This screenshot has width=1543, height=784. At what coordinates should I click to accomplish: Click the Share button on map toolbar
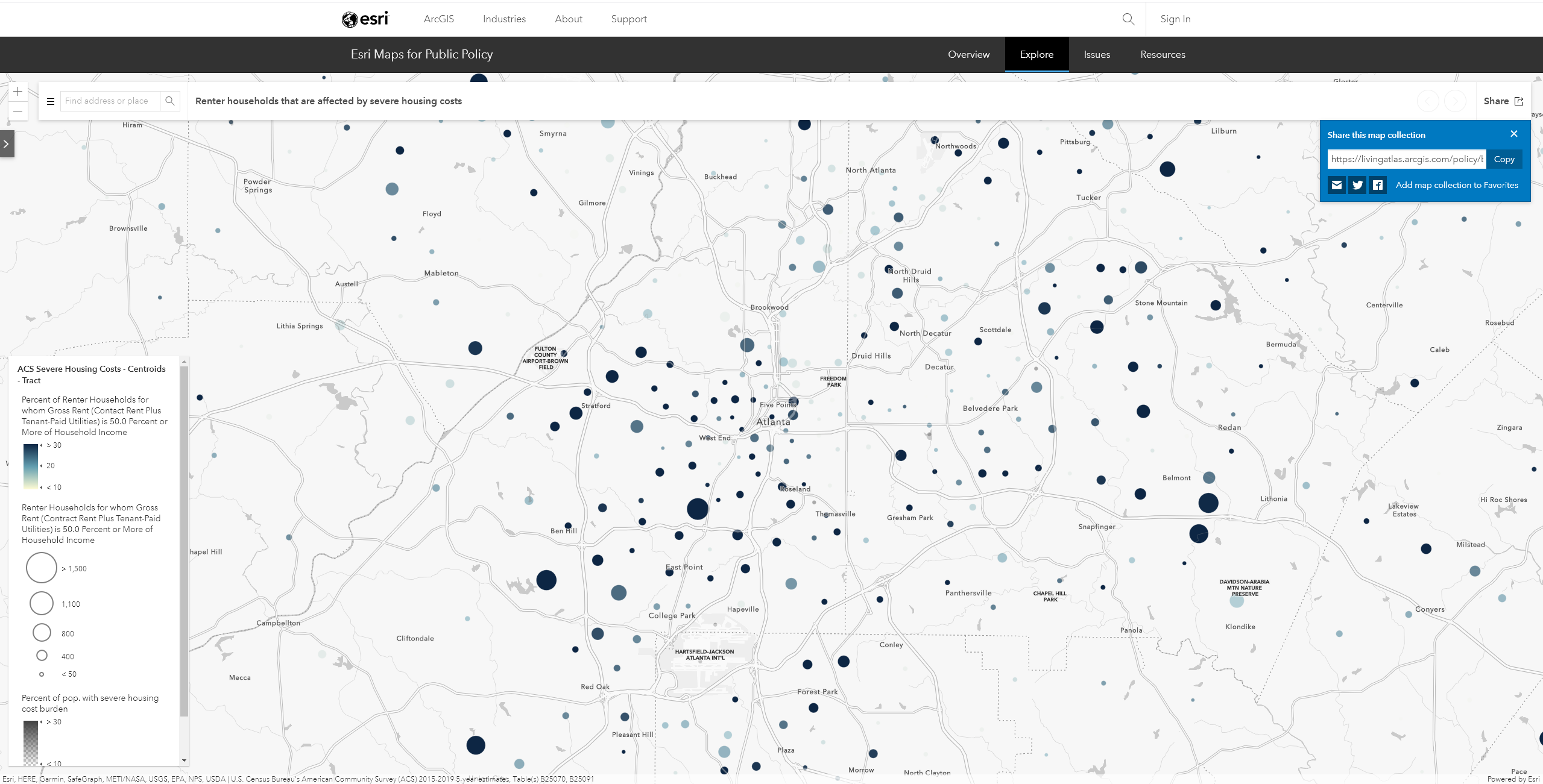coord(1503,101)
